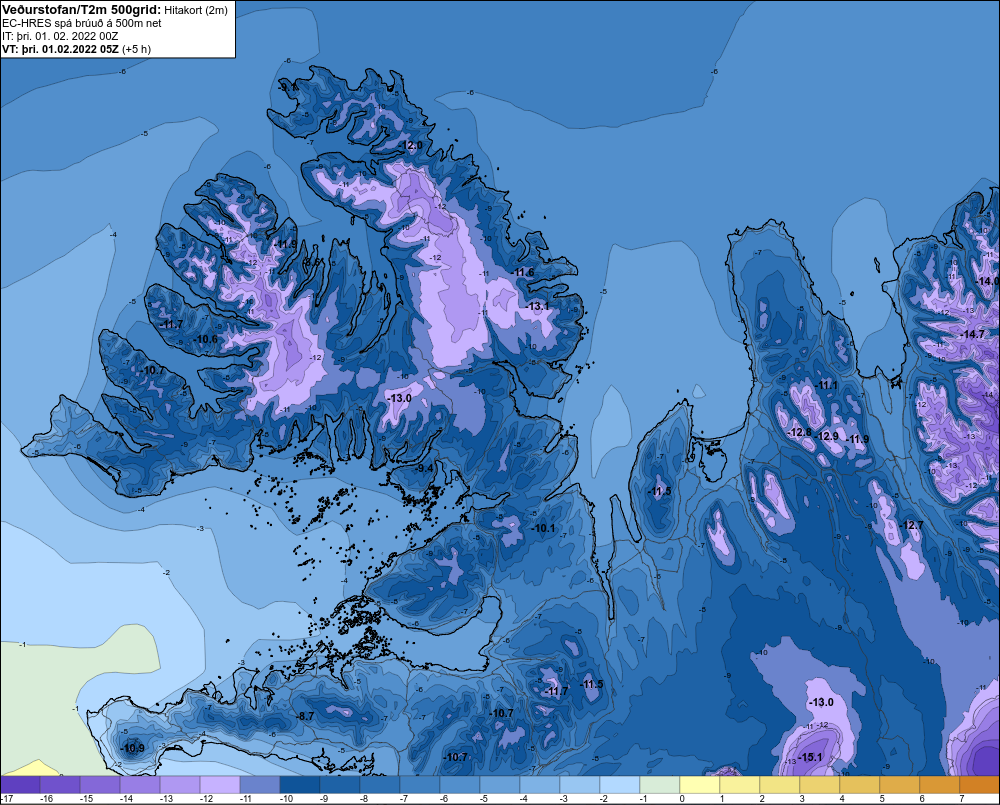The image size is (1000, 805).
Task: Select the -13.1 temperature value
Action: click(x=537, y=307)
